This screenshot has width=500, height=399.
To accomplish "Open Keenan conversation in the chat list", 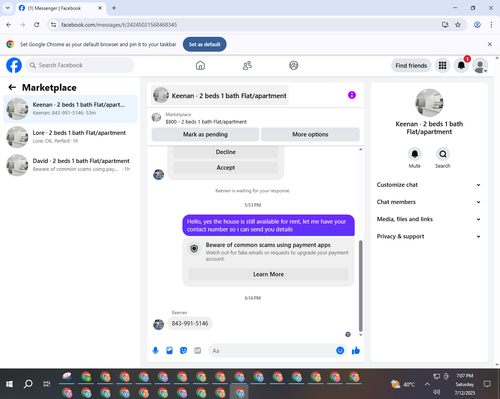I will click(70, 109).
